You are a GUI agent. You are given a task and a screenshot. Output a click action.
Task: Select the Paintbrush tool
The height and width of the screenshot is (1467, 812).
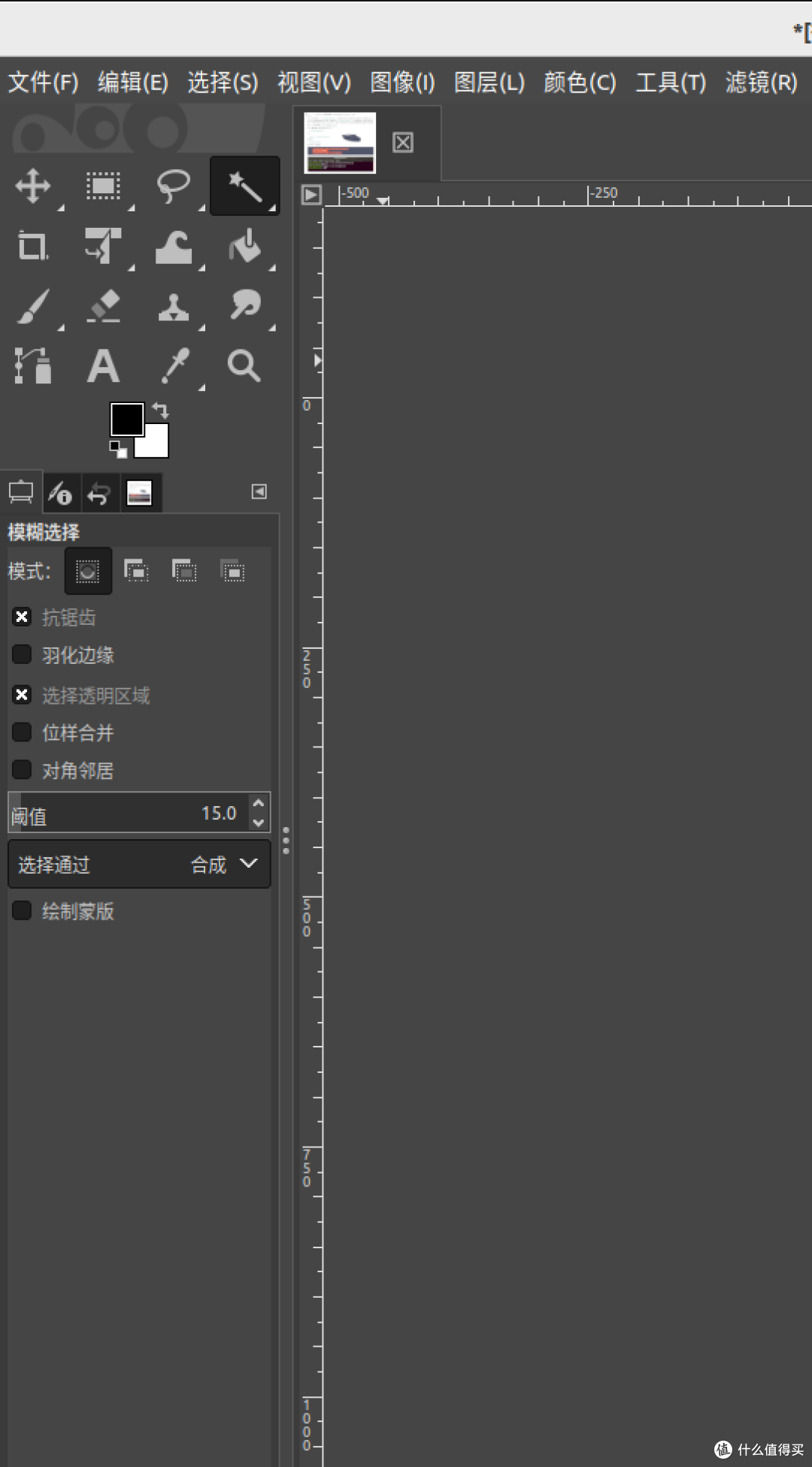tap(33, 306)
